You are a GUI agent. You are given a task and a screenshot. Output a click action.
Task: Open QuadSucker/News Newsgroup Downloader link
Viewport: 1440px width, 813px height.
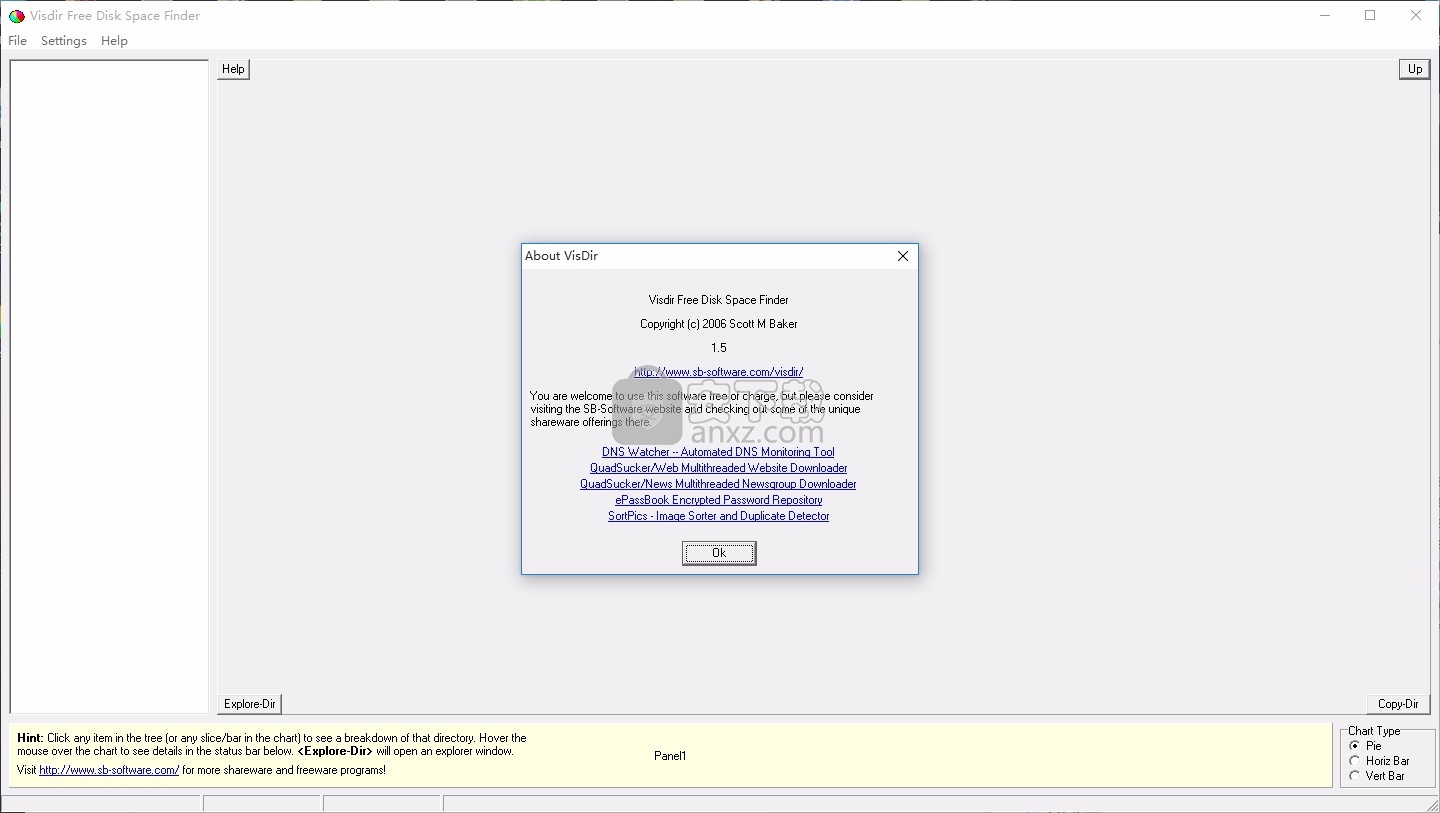[718, 484]
